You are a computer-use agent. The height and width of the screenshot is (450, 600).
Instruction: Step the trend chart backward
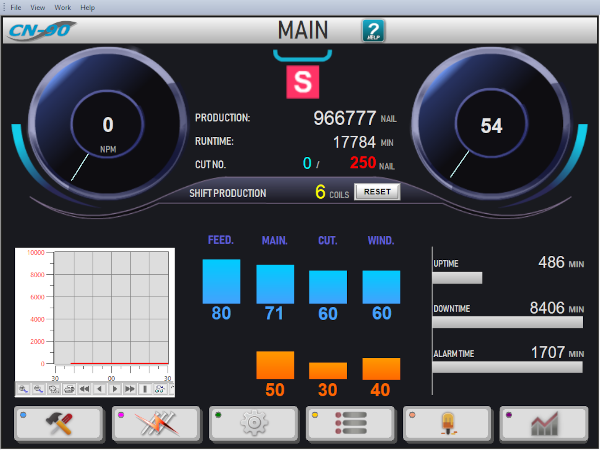[x=99, y=389]
